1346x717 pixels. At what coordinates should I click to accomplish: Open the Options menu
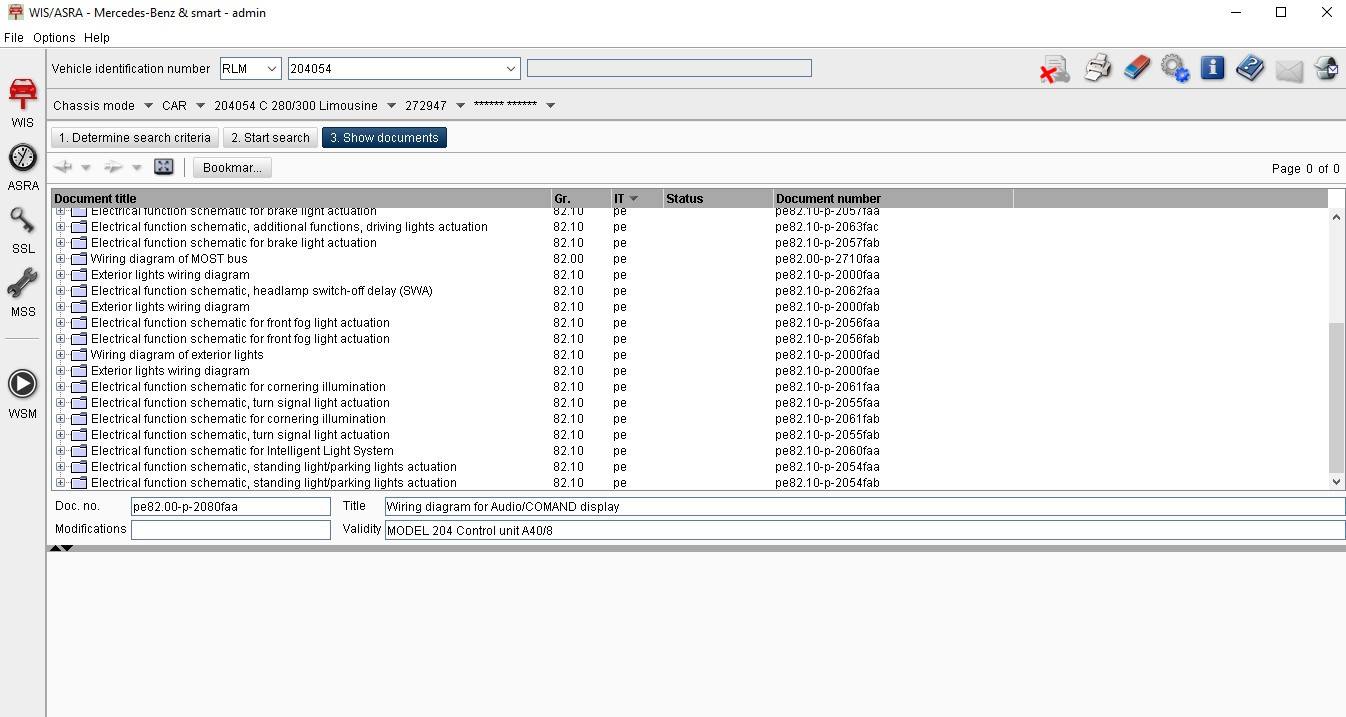tap(54, 37)
